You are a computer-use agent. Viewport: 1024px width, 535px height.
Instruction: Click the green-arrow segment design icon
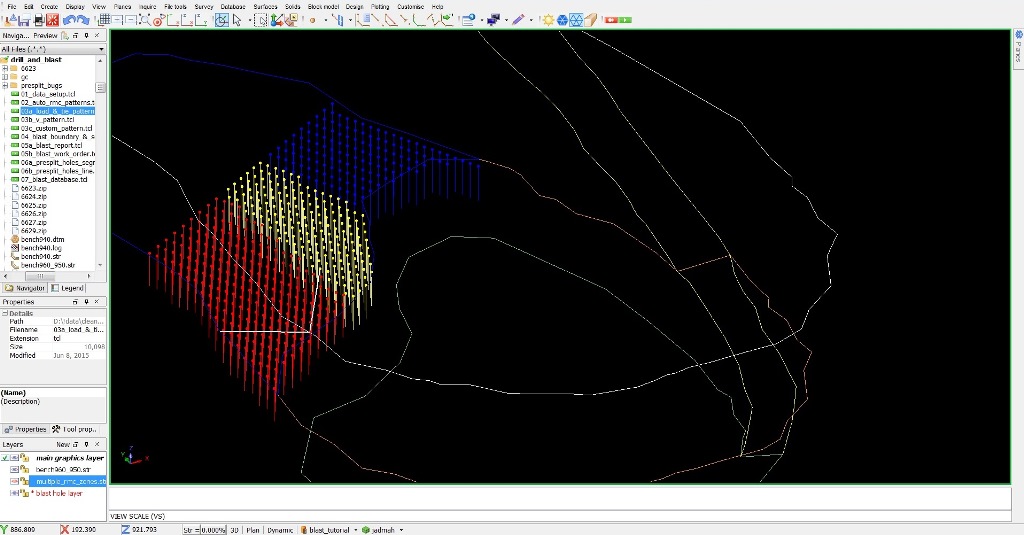(x=445, y=20)
